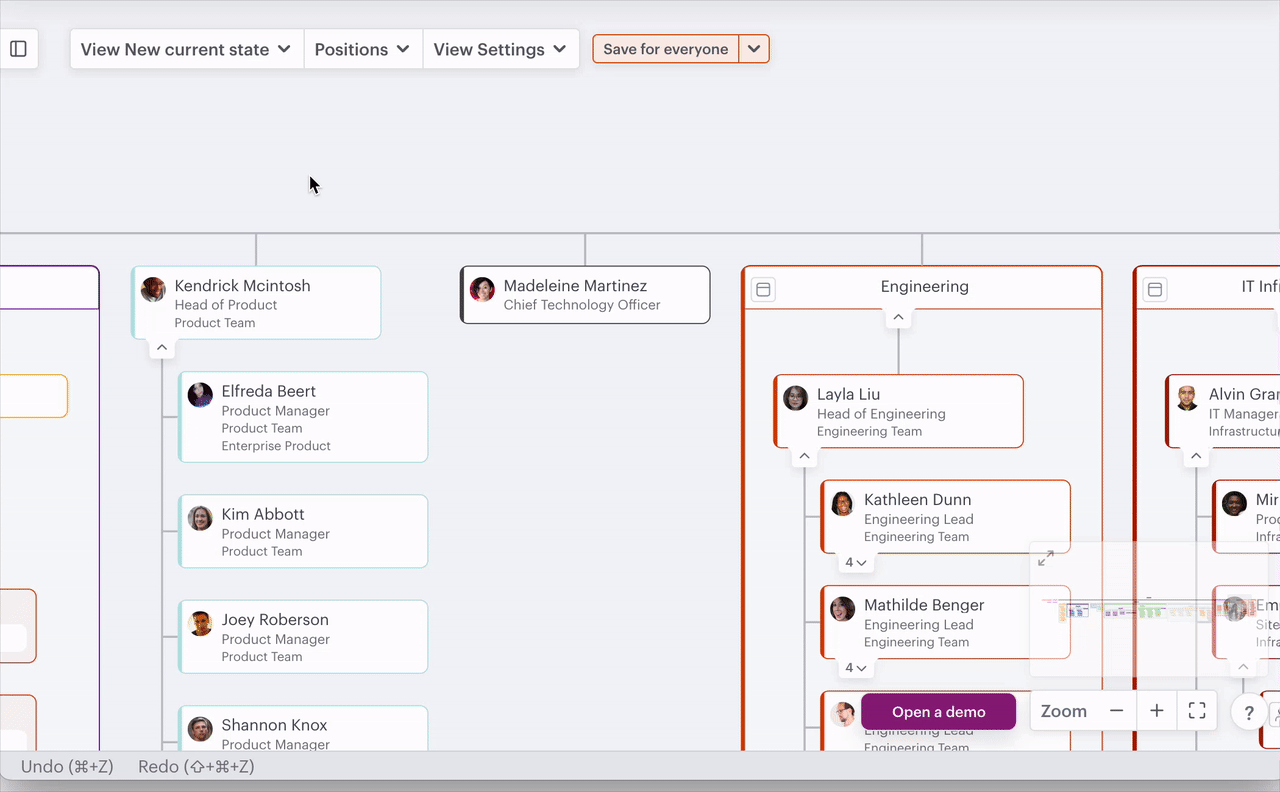Click the IT Infrastructure group box icon
The width and height of the screenshot is (1280, 792).
point(1155,290)
